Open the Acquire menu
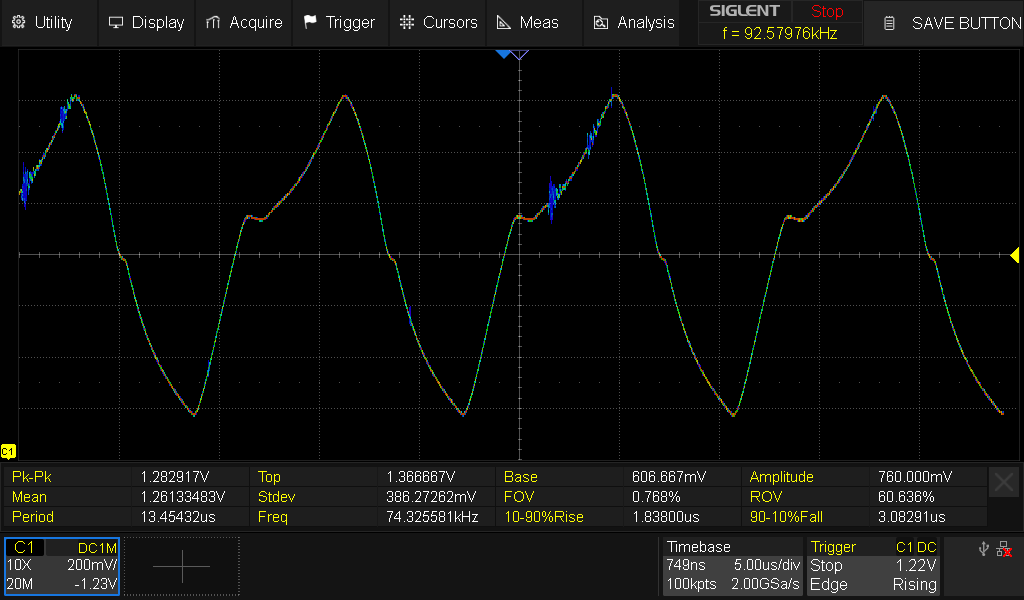 [x=244, y=22]
